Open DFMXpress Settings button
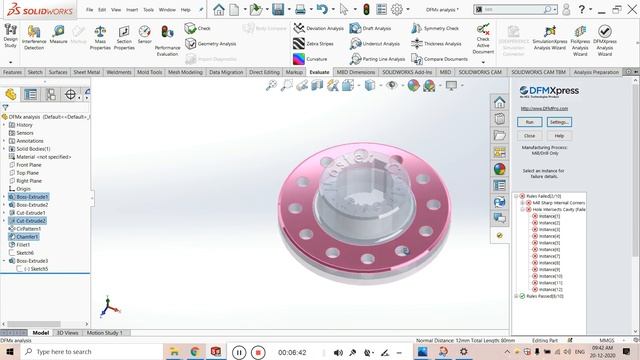 559,122
